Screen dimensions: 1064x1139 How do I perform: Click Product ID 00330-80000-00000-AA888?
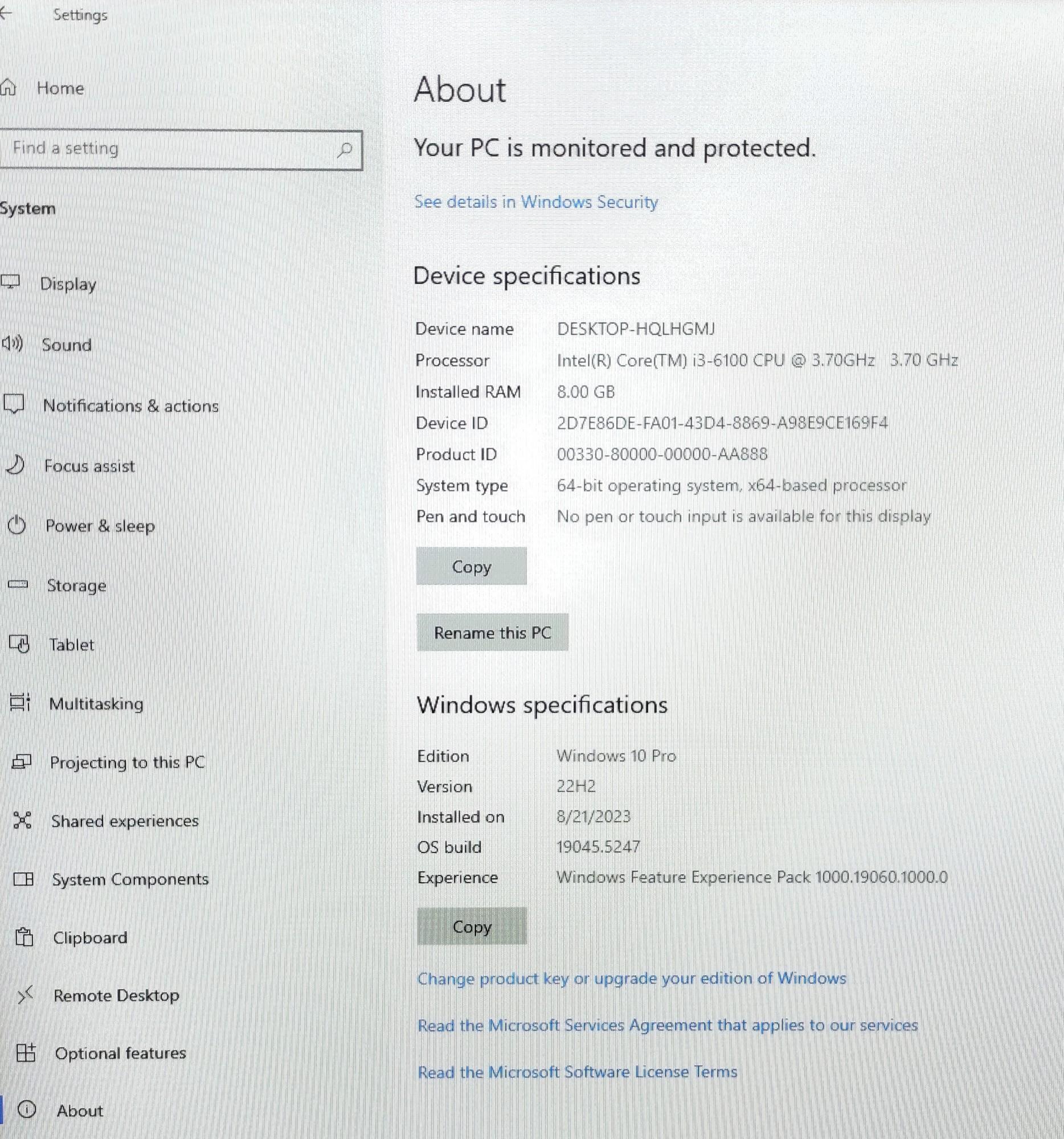662,454
